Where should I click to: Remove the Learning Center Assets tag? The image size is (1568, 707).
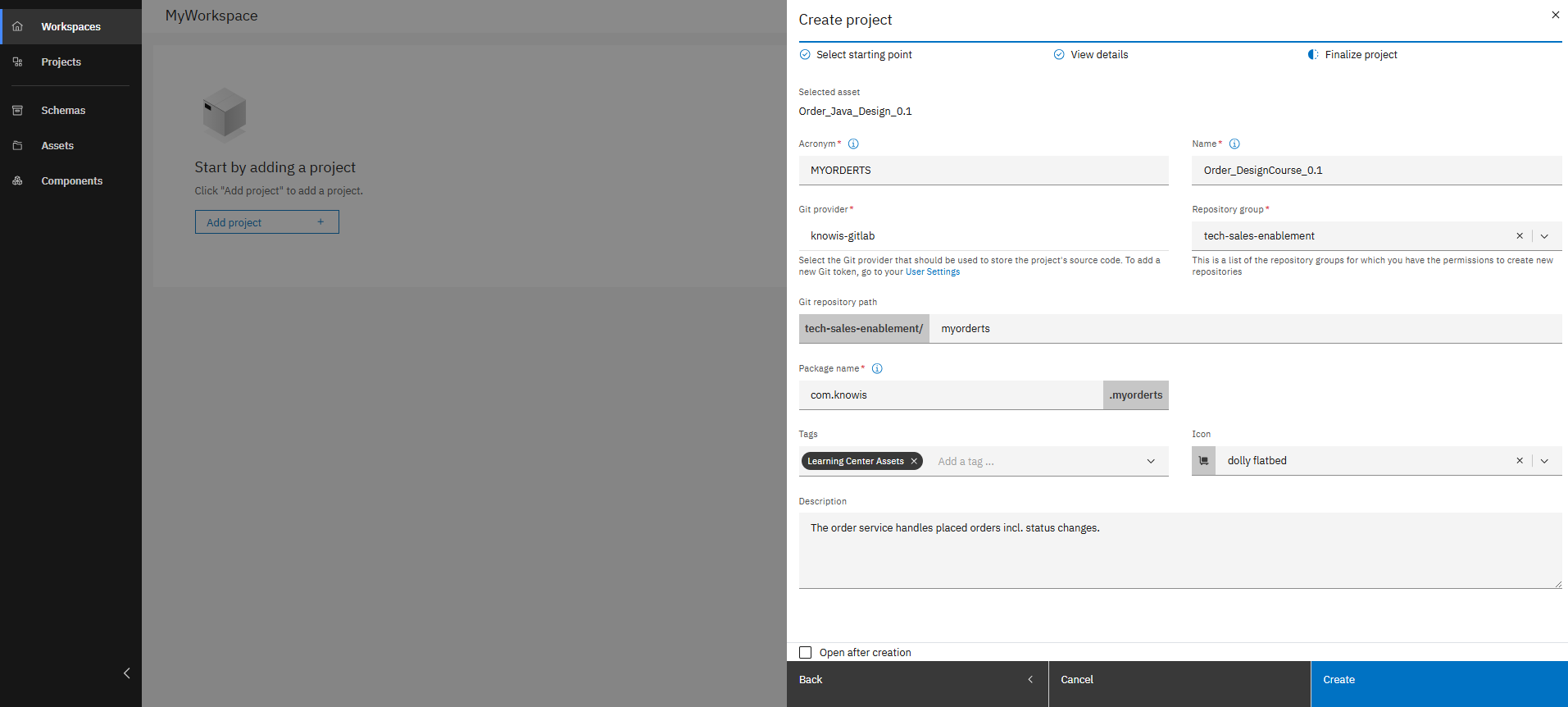(914, 461)
